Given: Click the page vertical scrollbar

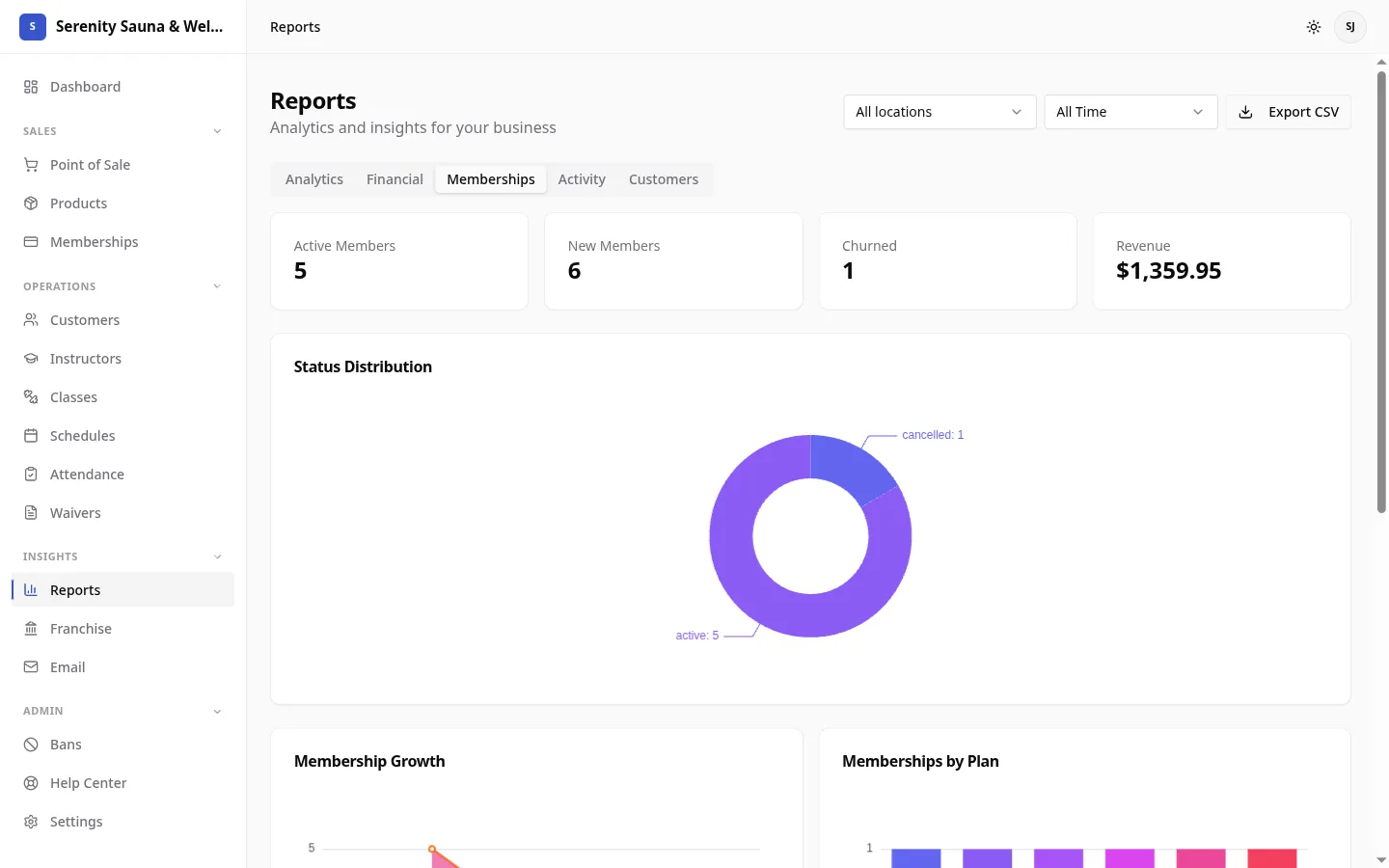Looking at the screenshot, I should (x=1381, y=289).
